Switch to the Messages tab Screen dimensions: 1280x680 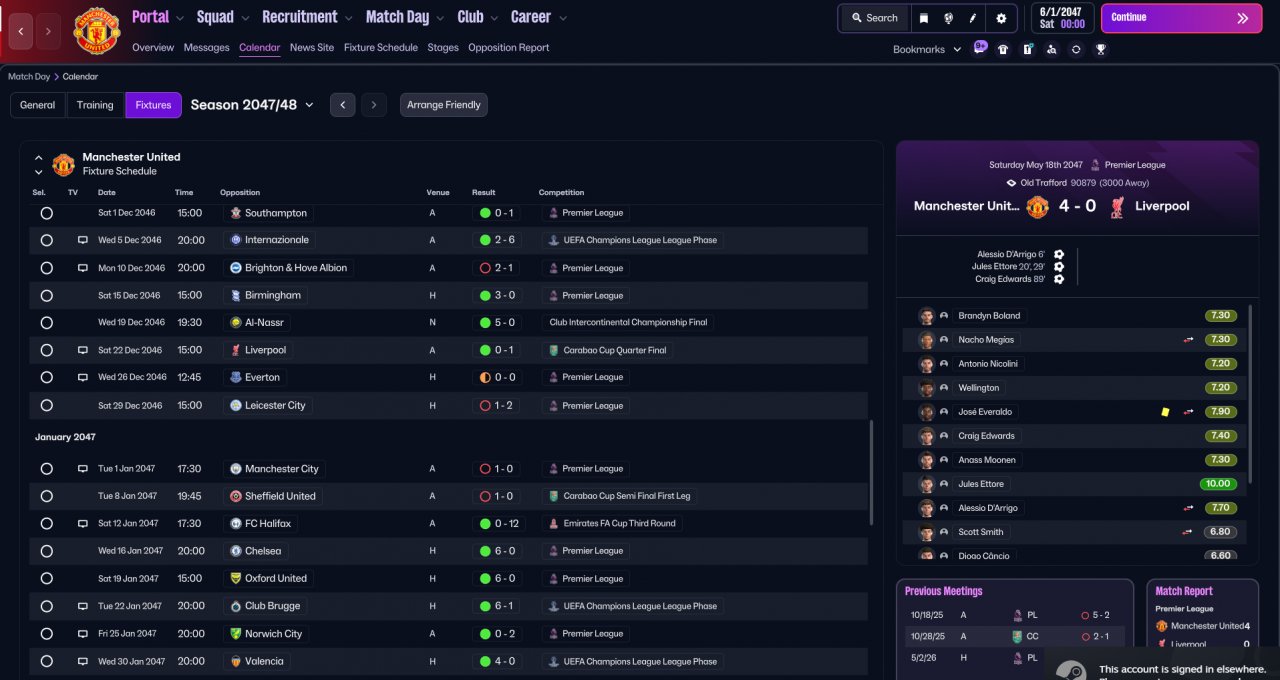pyautogui.click(x=207, y=48)
